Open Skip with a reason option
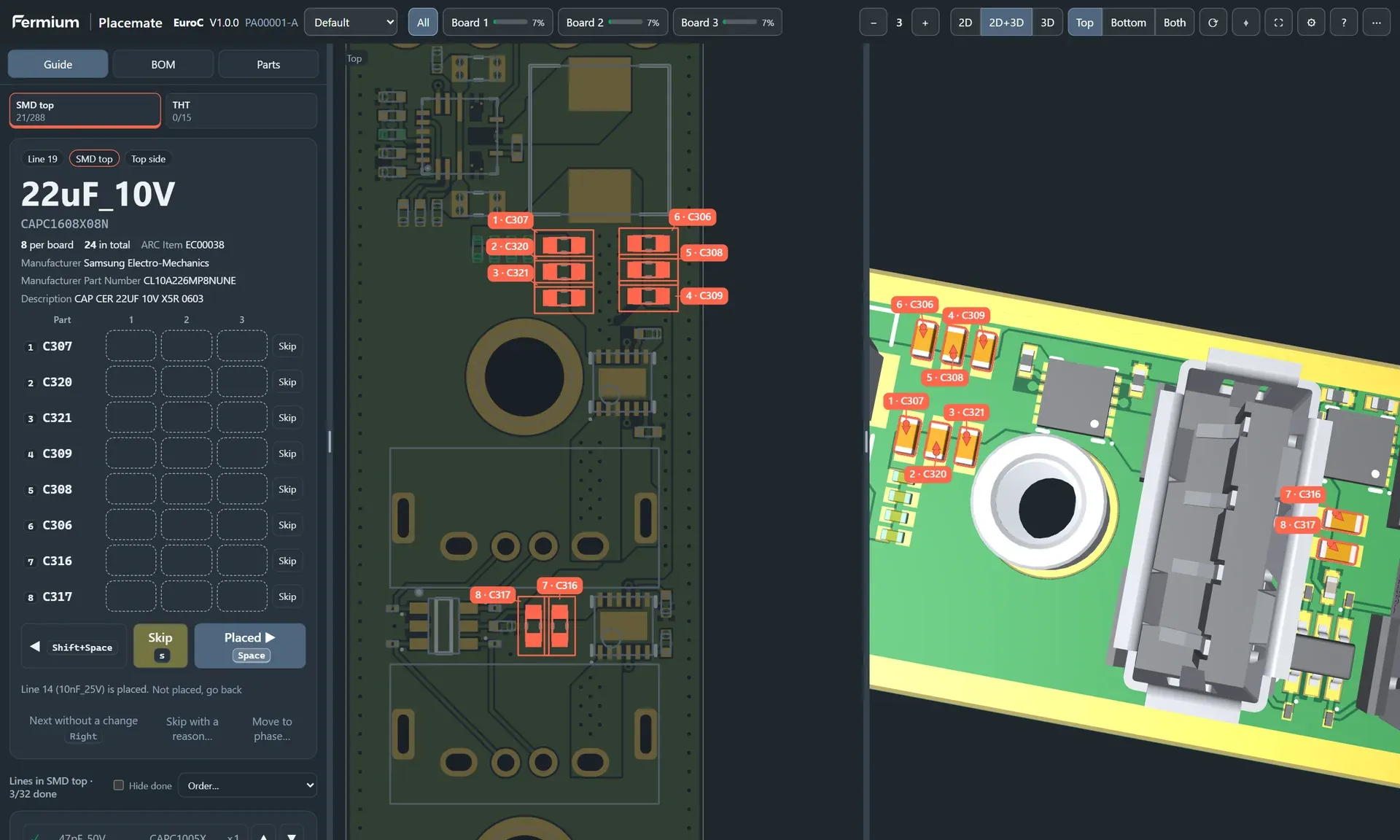Image resolution: width=1400 pixels, height=840 pixels. 192,728
